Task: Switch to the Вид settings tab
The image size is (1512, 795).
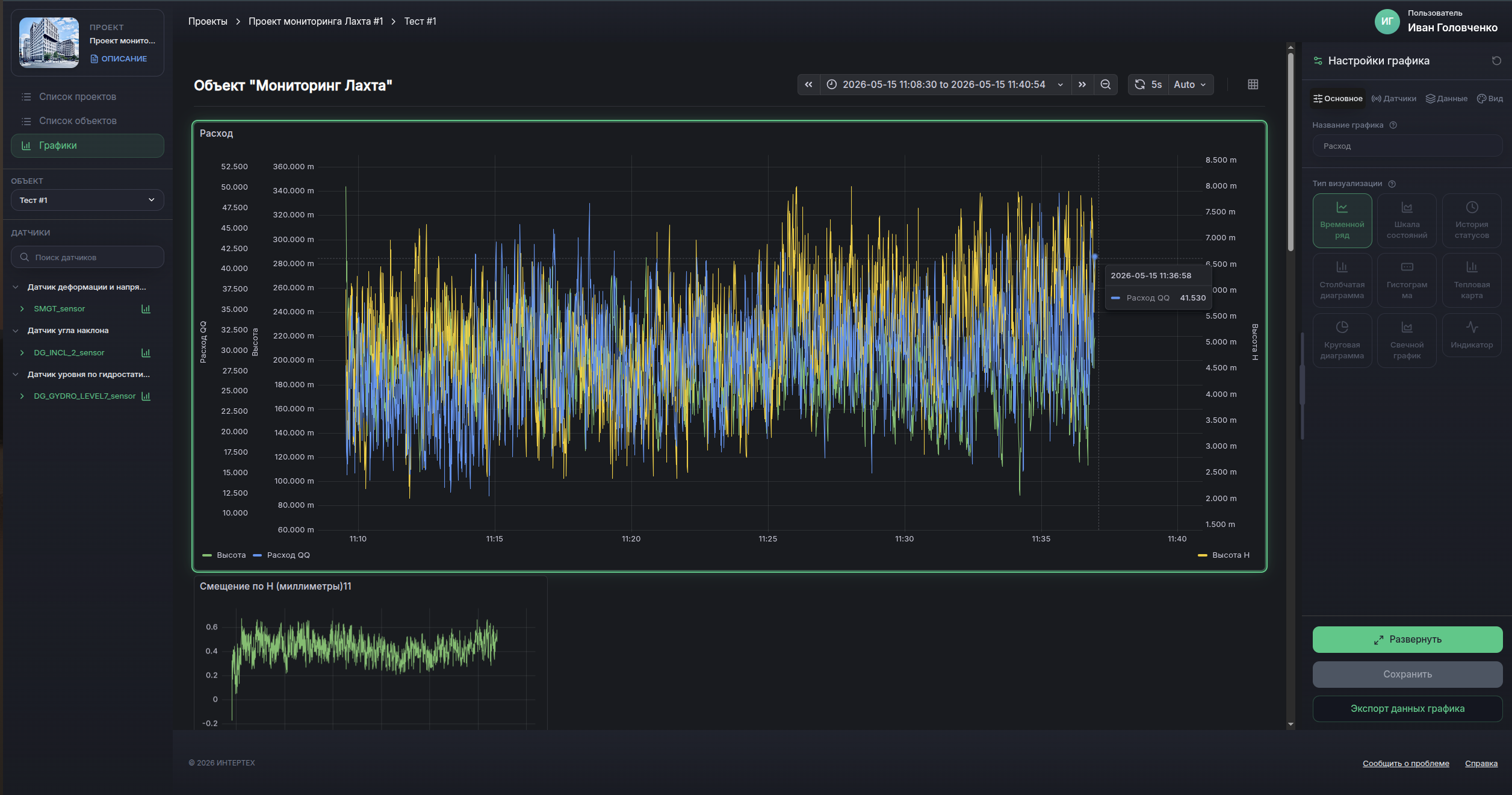Action: (x=1490, y=99)
